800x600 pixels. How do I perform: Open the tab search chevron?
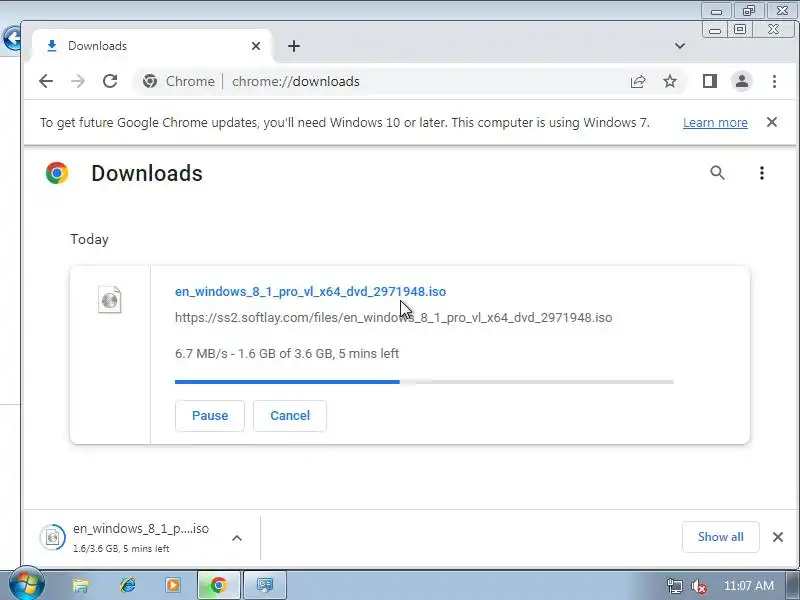[x=680, y=46]
